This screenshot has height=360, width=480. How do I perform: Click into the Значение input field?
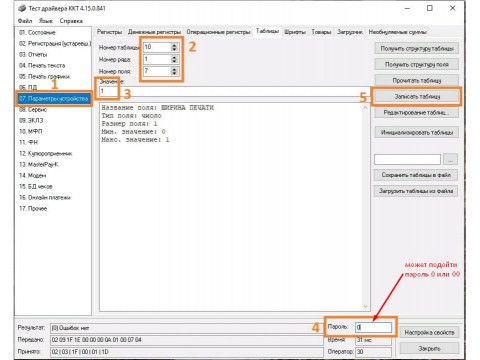[x=234, y=91]
